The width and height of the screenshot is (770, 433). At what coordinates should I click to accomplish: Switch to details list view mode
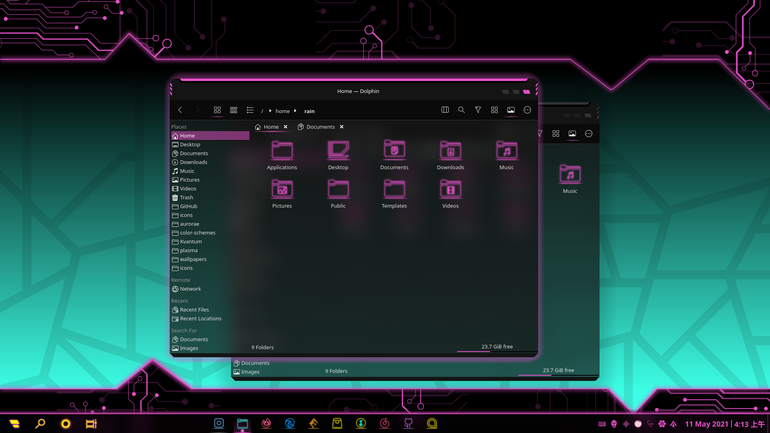pyautogui.click(x=250, y=110)
